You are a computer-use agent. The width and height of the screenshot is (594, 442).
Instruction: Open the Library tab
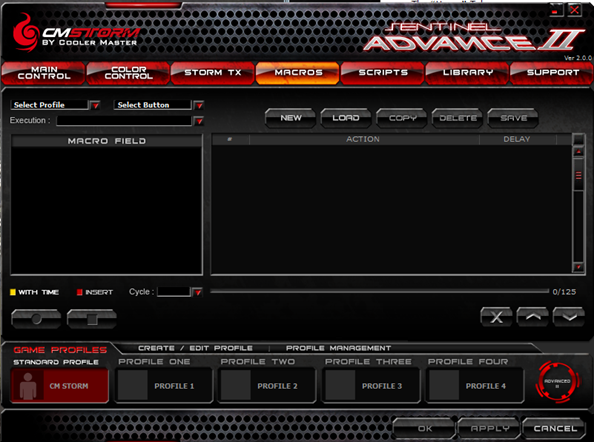tap(467, 73)
